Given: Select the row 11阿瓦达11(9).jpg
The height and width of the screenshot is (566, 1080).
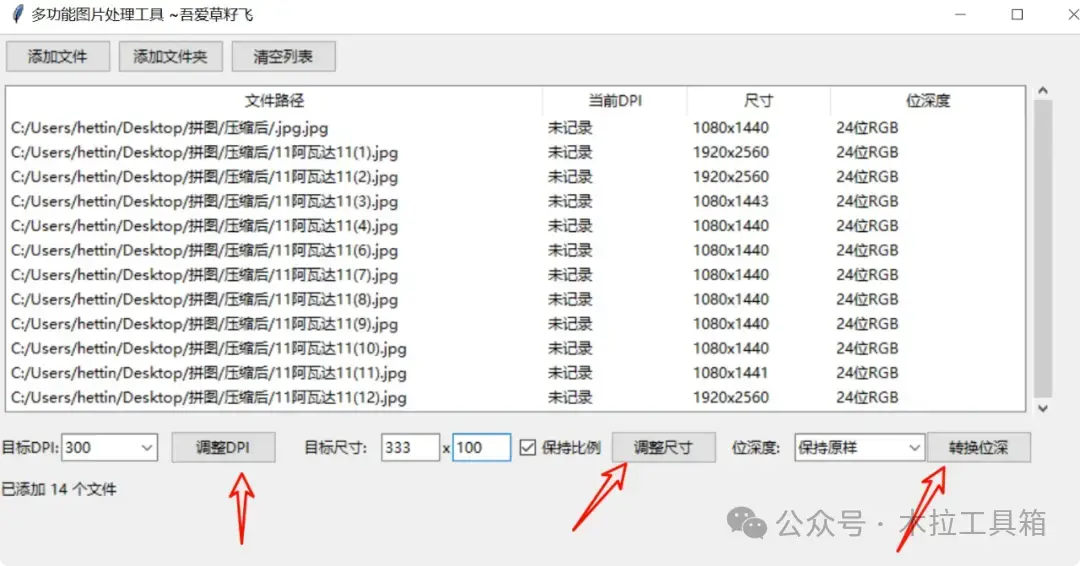Looking at the screenshot, I should tap(515, 324).
